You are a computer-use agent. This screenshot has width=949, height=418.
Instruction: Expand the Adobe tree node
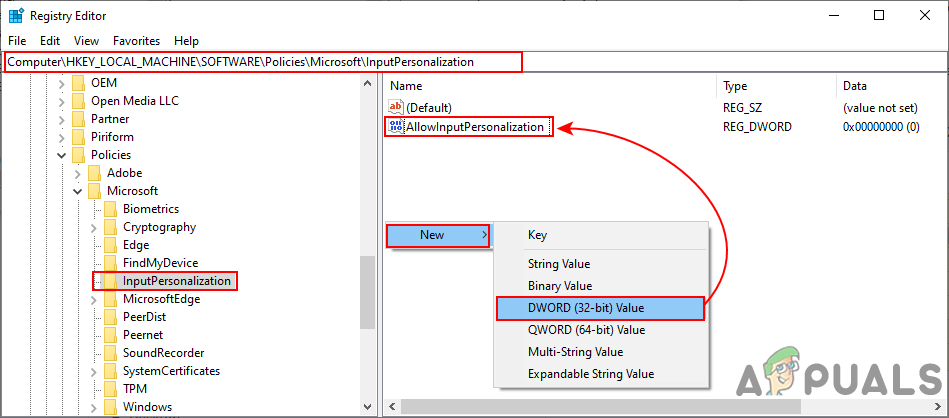click(x=78, y=173)
